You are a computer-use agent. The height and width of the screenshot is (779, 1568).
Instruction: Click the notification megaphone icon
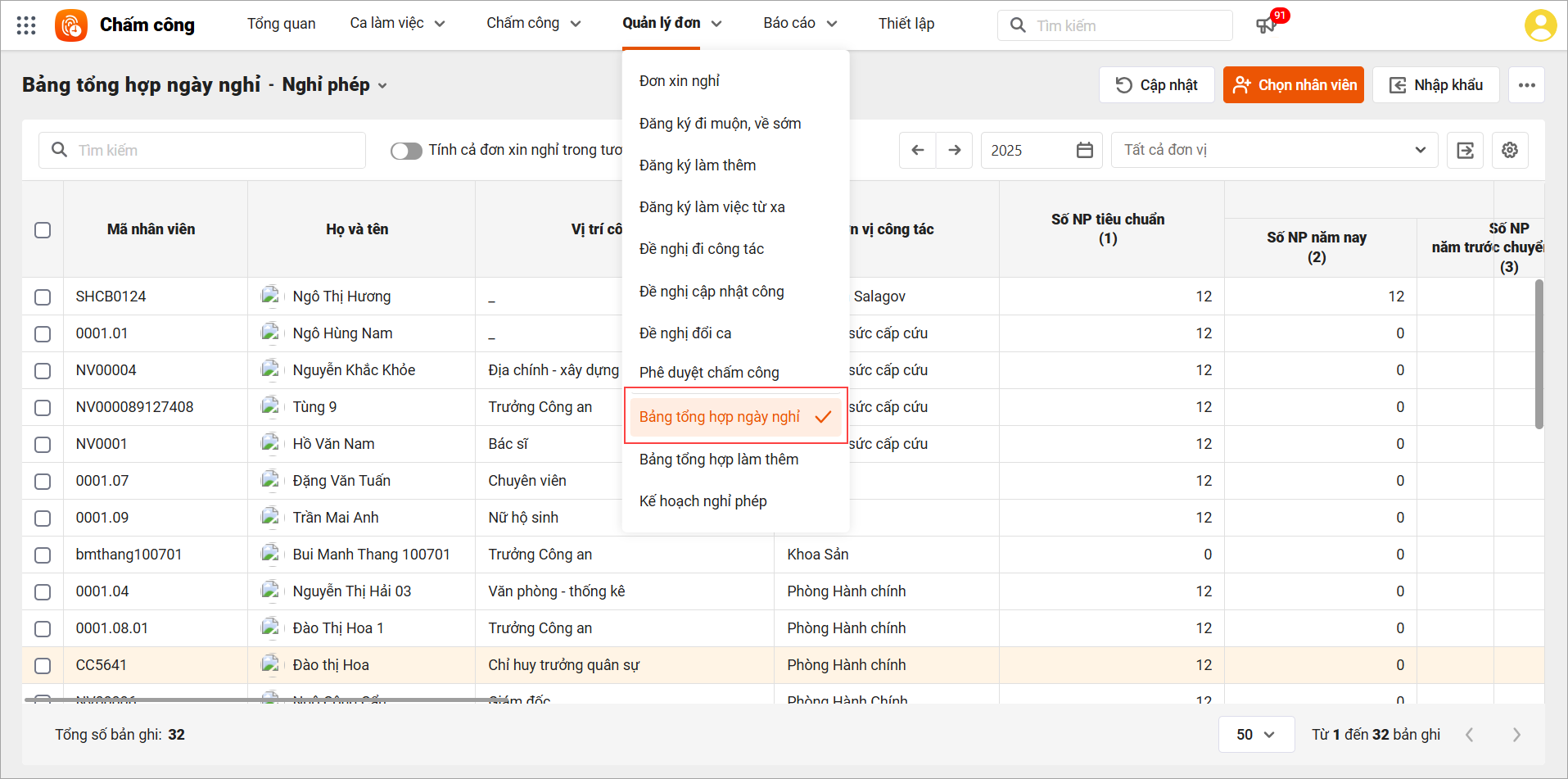[x=1266, y=25]
